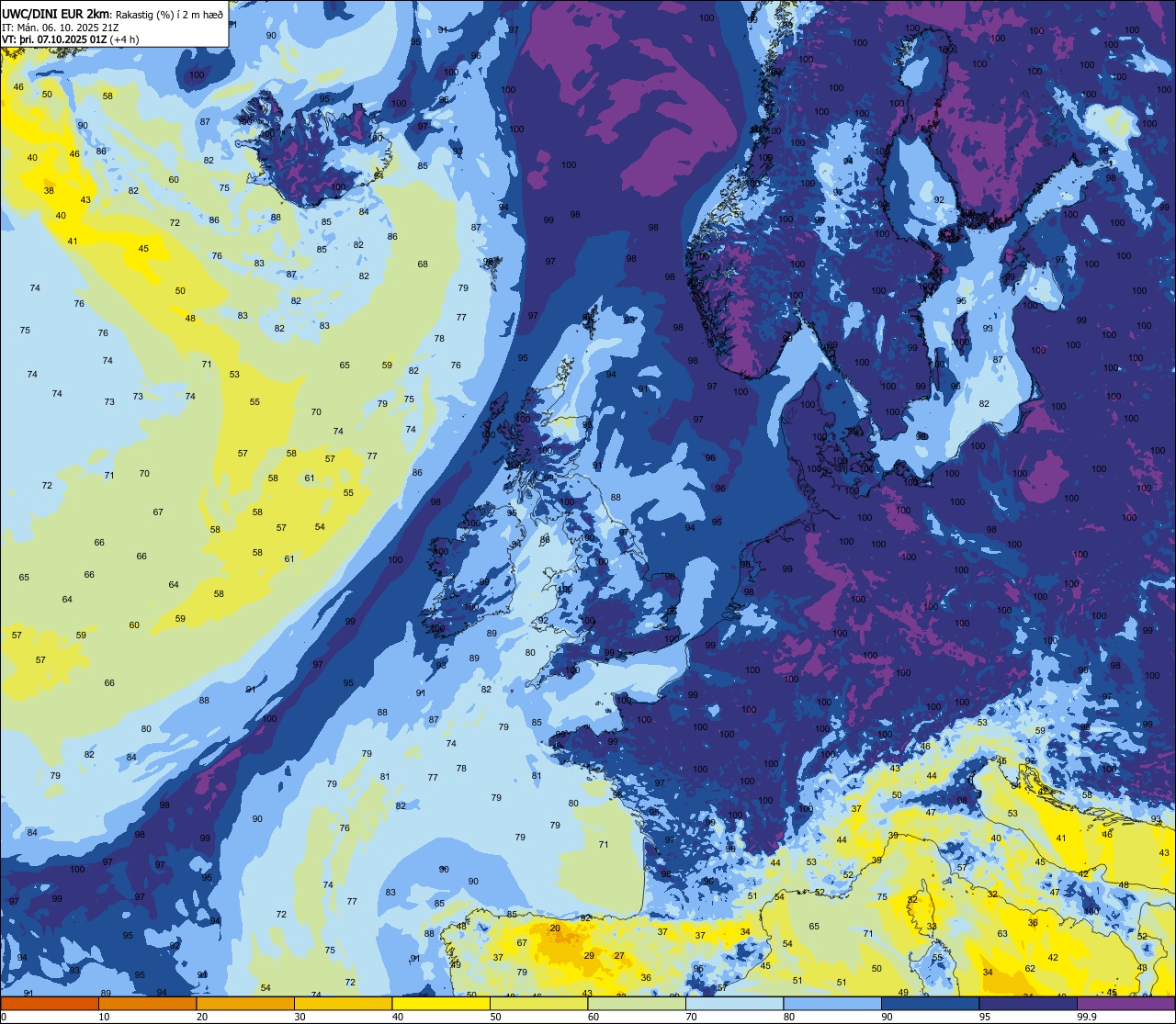Click the legend tick label 10

104,1017
